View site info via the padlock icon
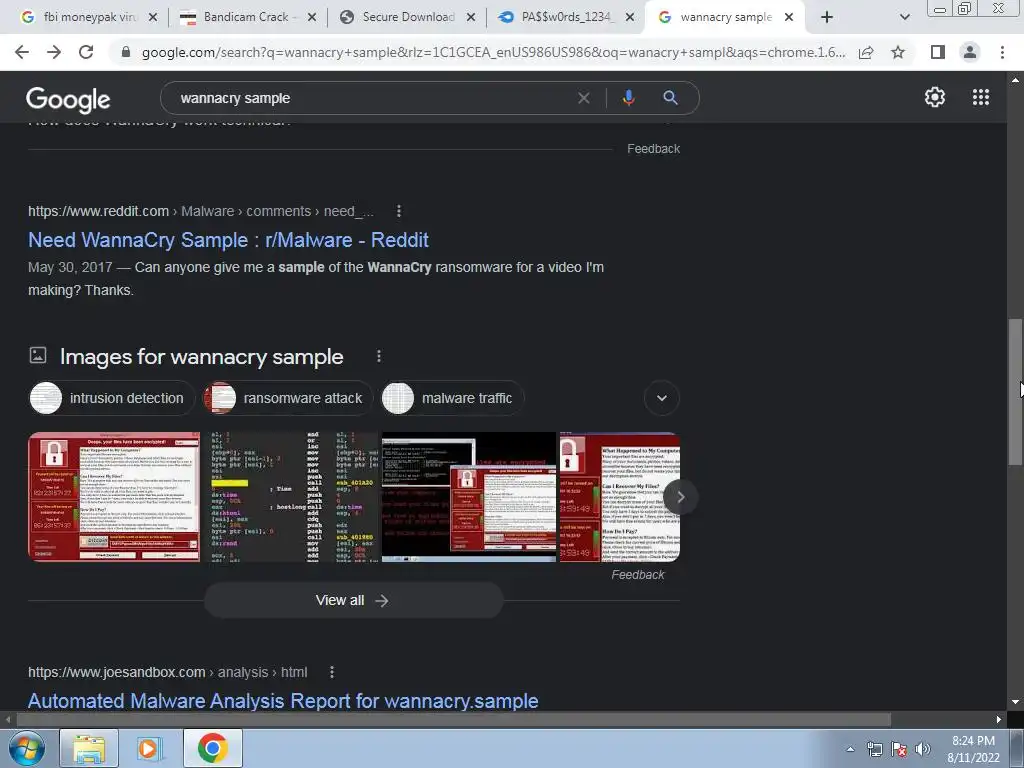1024x768 pixels. click(x=126, y=52)
